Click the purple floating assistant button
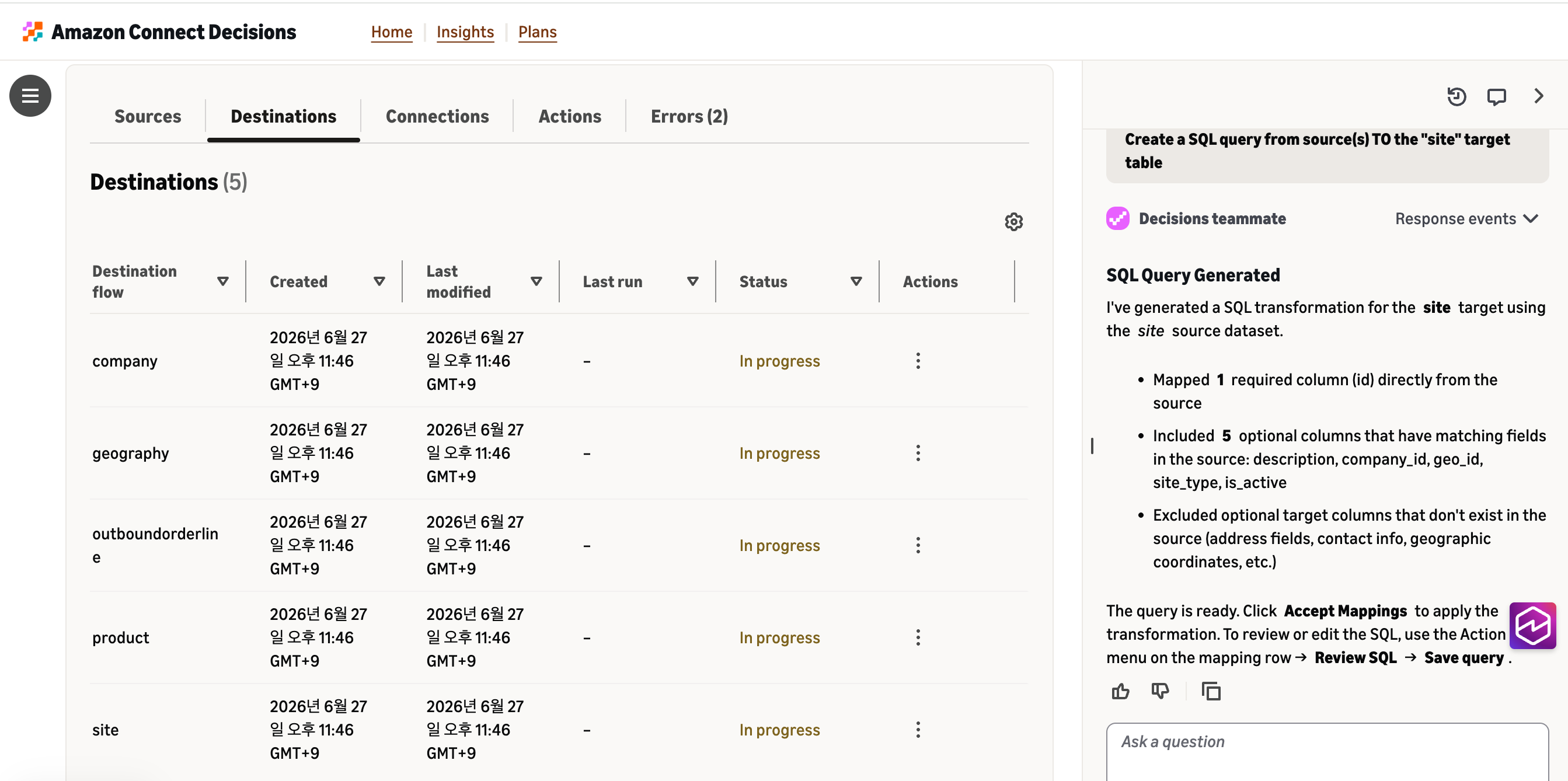 point(1533,626)
